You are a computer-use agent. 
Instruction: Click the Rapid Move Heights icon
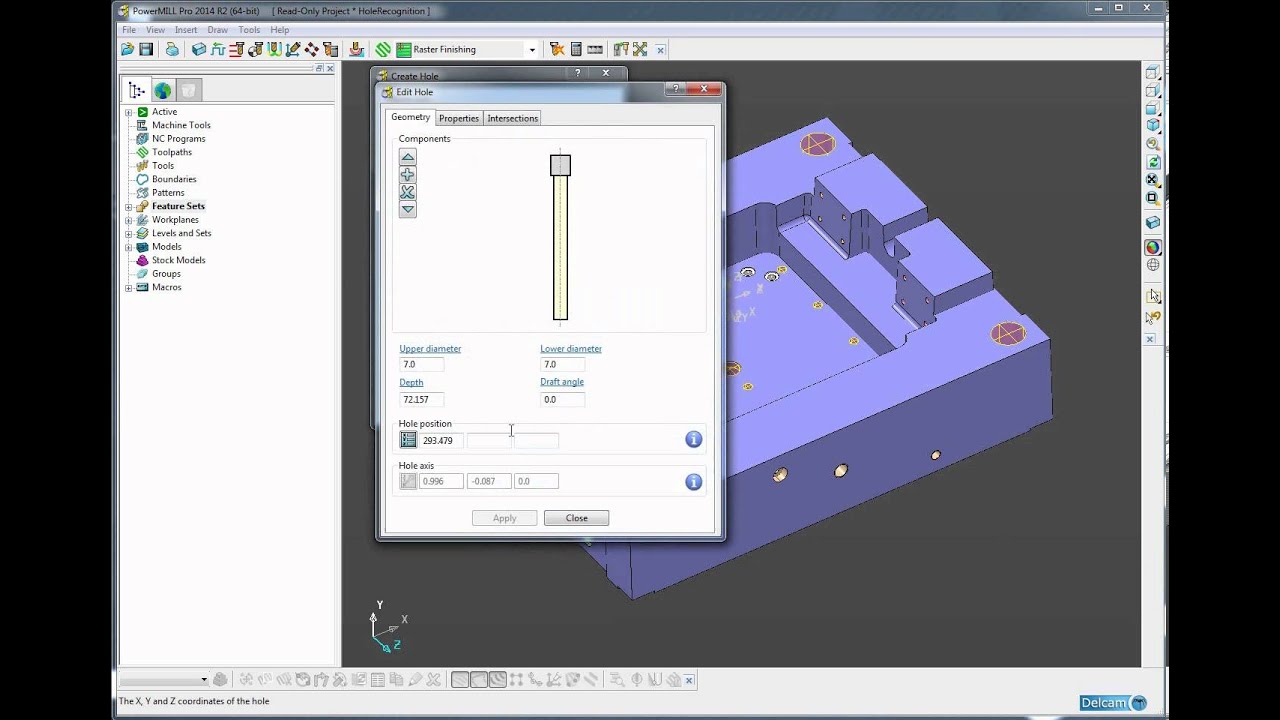click(x=237, y=49)
